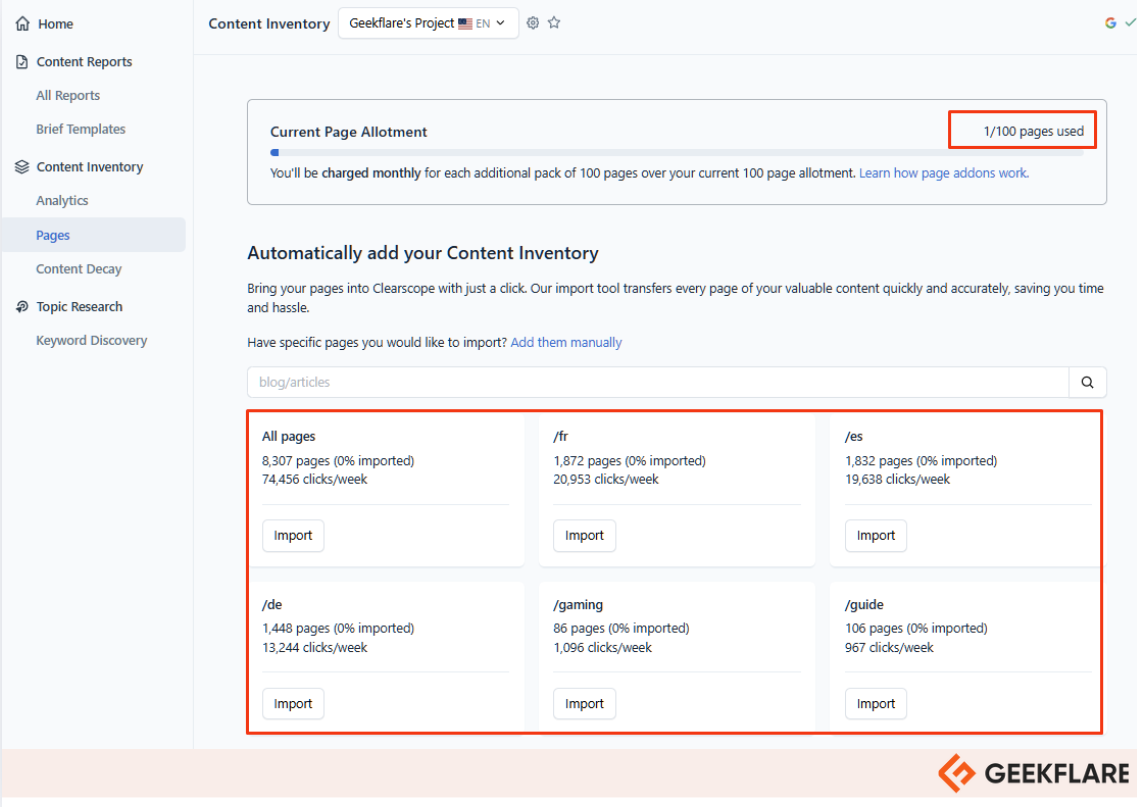
Task: Click '86 pages (0% imported)' text
Action: point(621,629)
